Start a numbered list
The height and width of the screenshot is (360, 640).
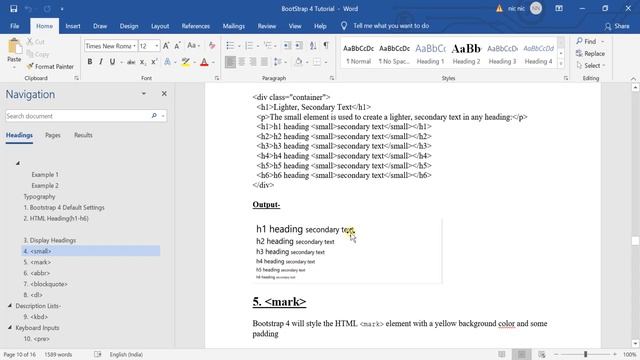249,46
